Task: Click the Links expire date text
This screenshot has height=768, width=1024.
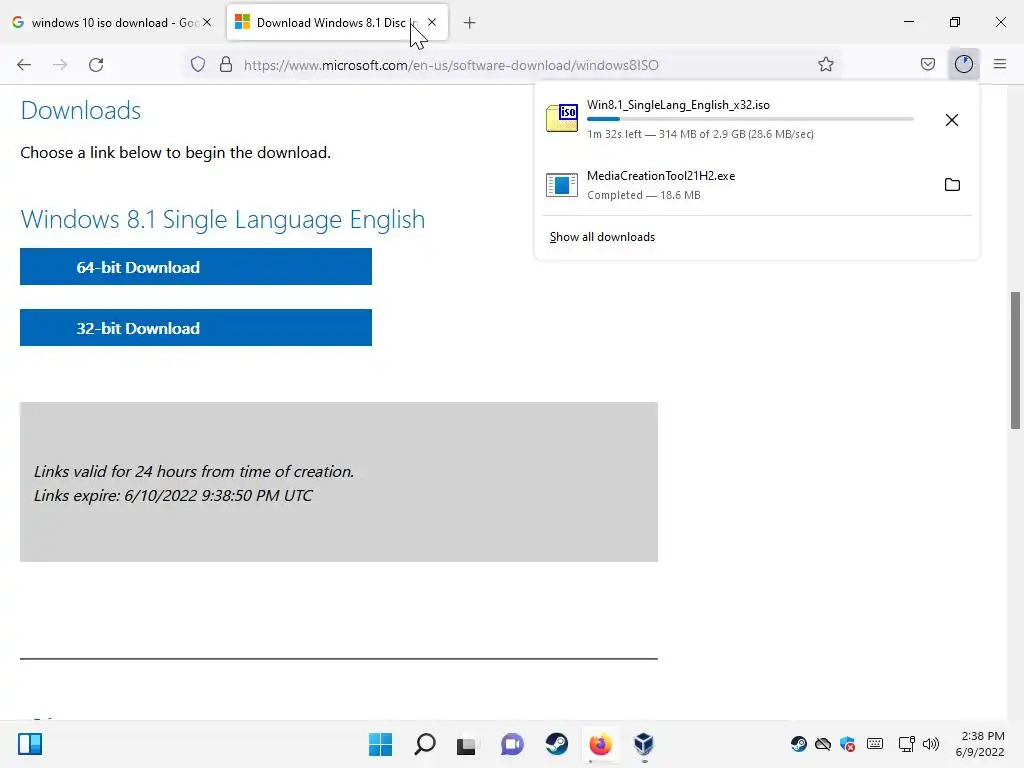Action: (173, 496)
